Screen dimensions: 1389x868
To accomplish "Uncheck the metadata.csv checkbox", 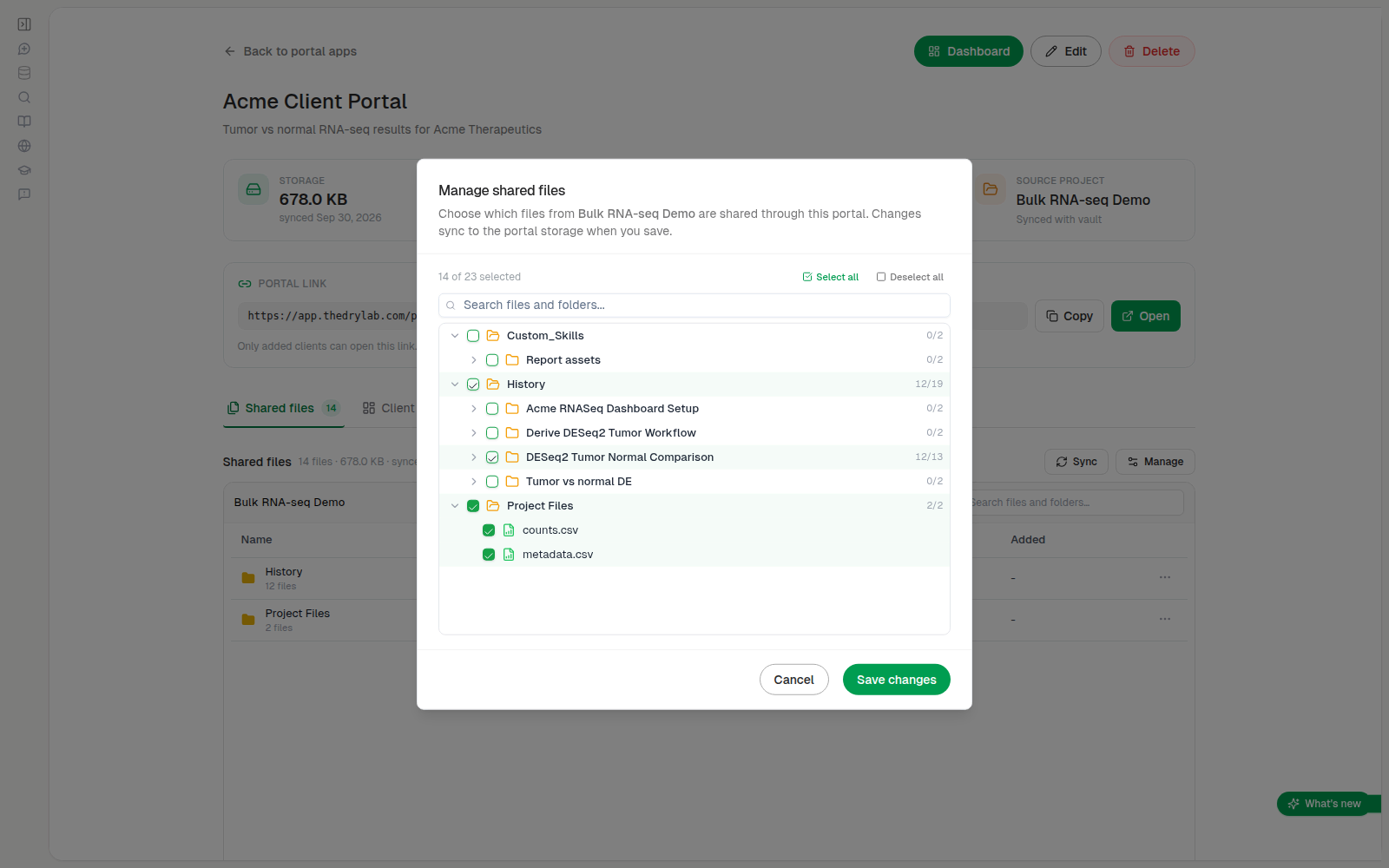I will [x=489, y=555].
